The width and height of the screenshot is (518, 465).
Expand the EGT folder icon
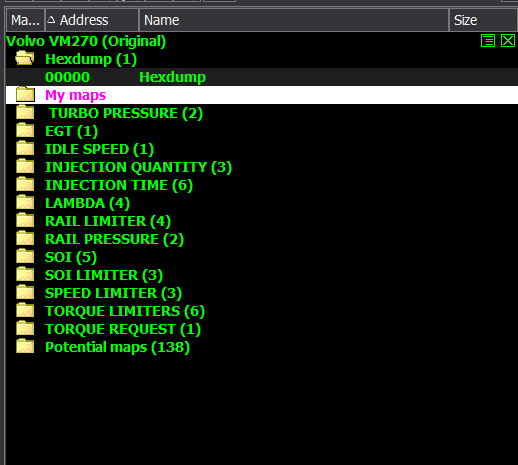click(25, 130)
